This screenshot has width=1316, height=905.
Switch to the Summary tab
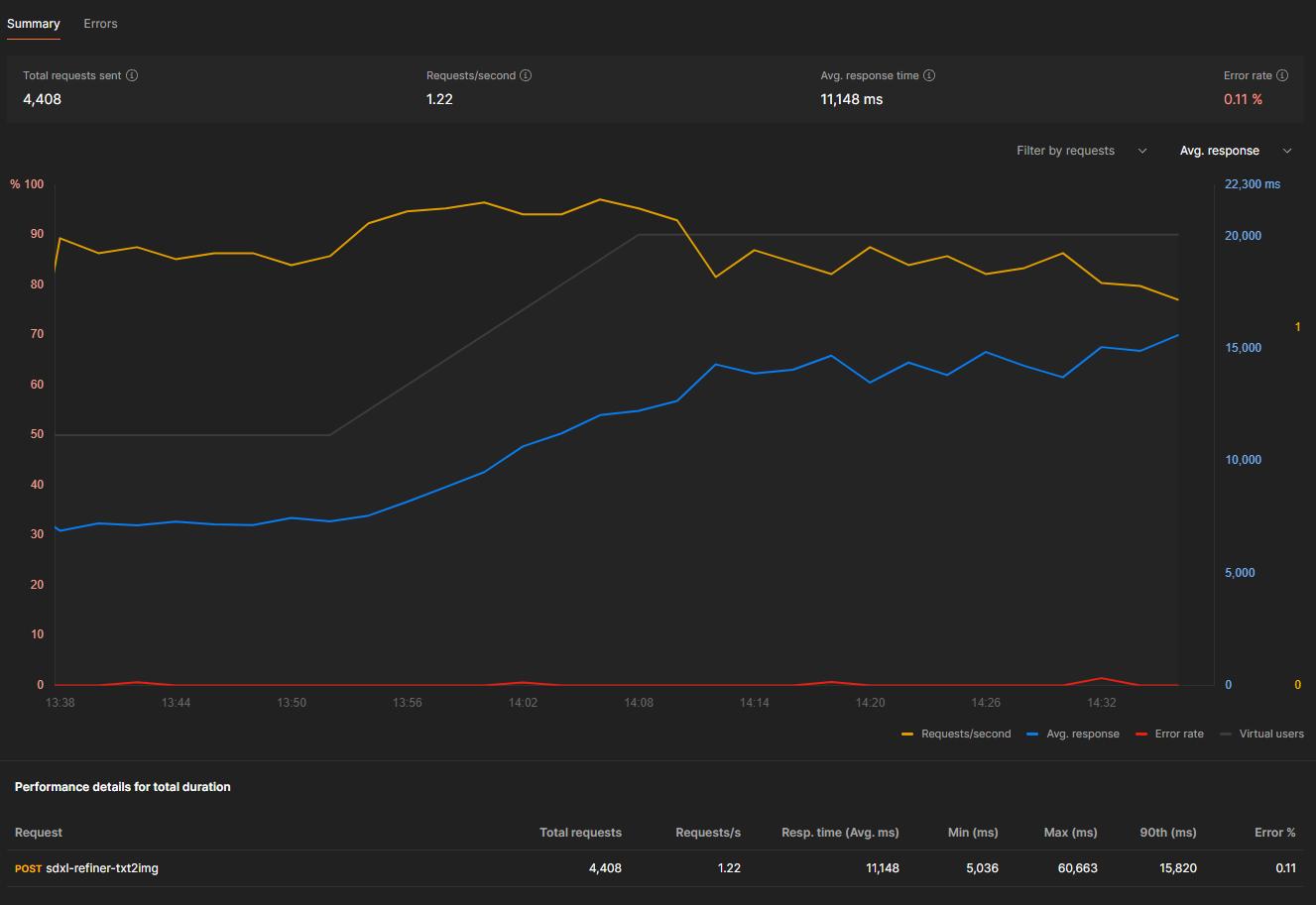click(34, 24)
